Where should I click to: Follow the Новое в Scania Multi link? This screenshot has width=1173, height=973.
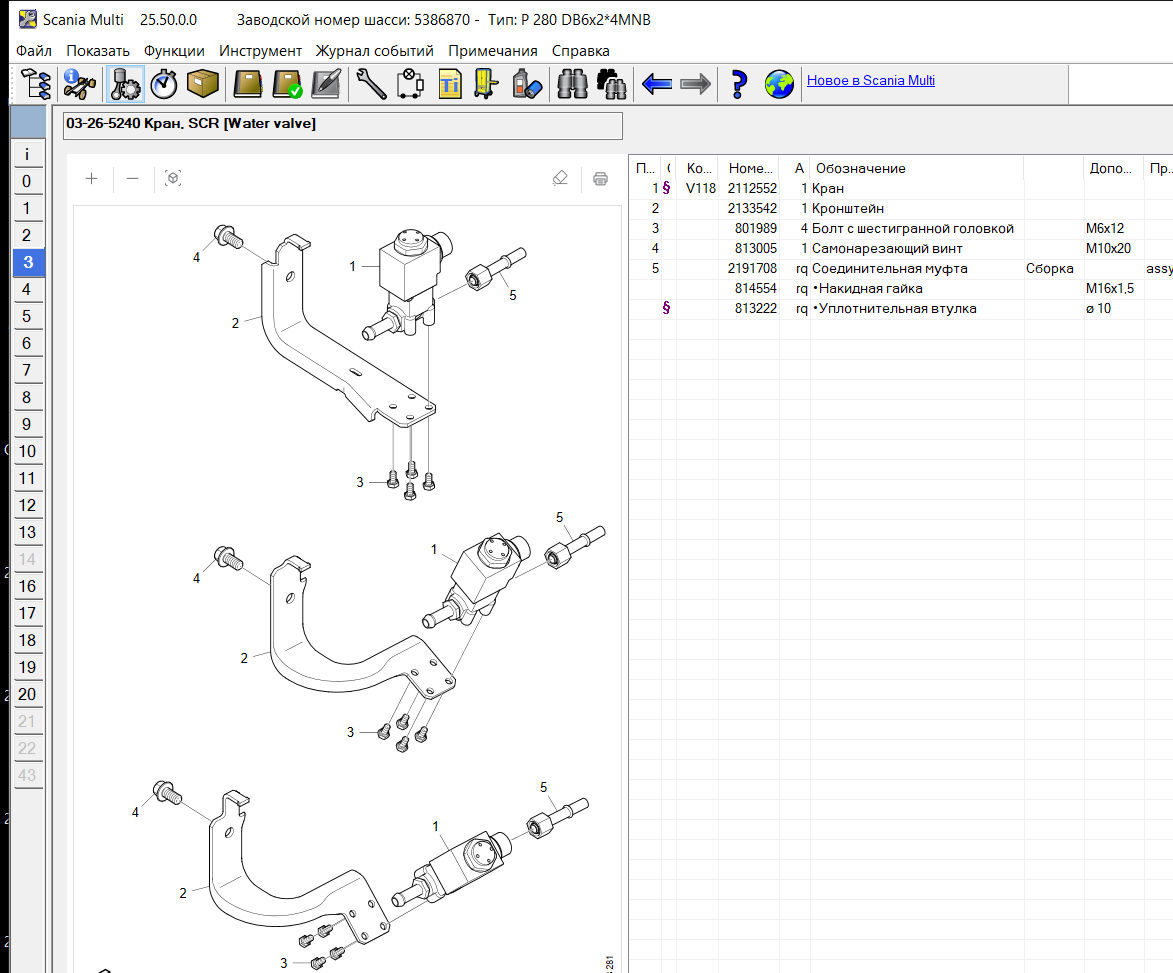click(x=871, y=80)
